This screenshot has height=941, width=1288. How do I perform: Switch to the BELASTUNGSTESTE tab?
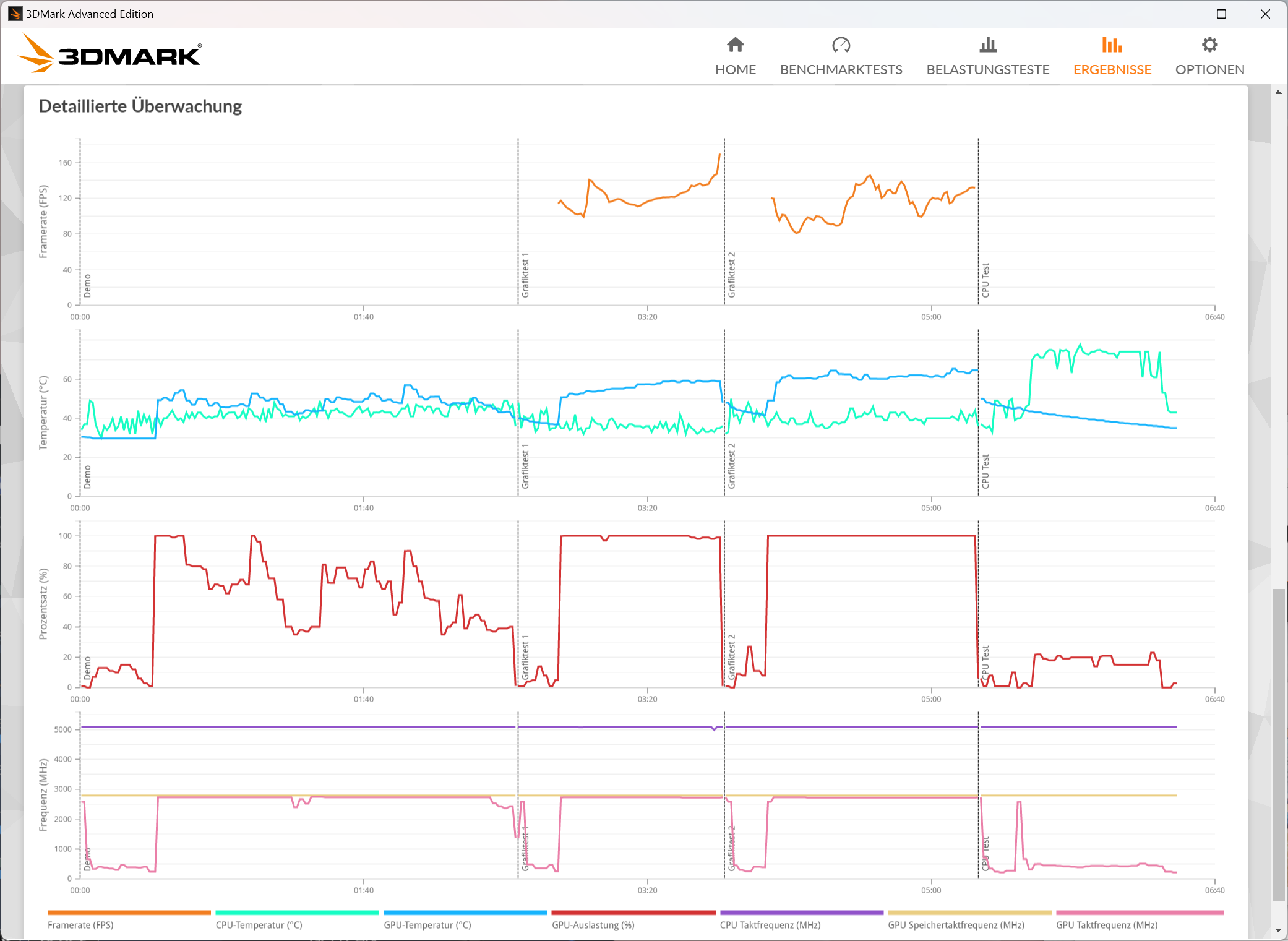(988, 69)
